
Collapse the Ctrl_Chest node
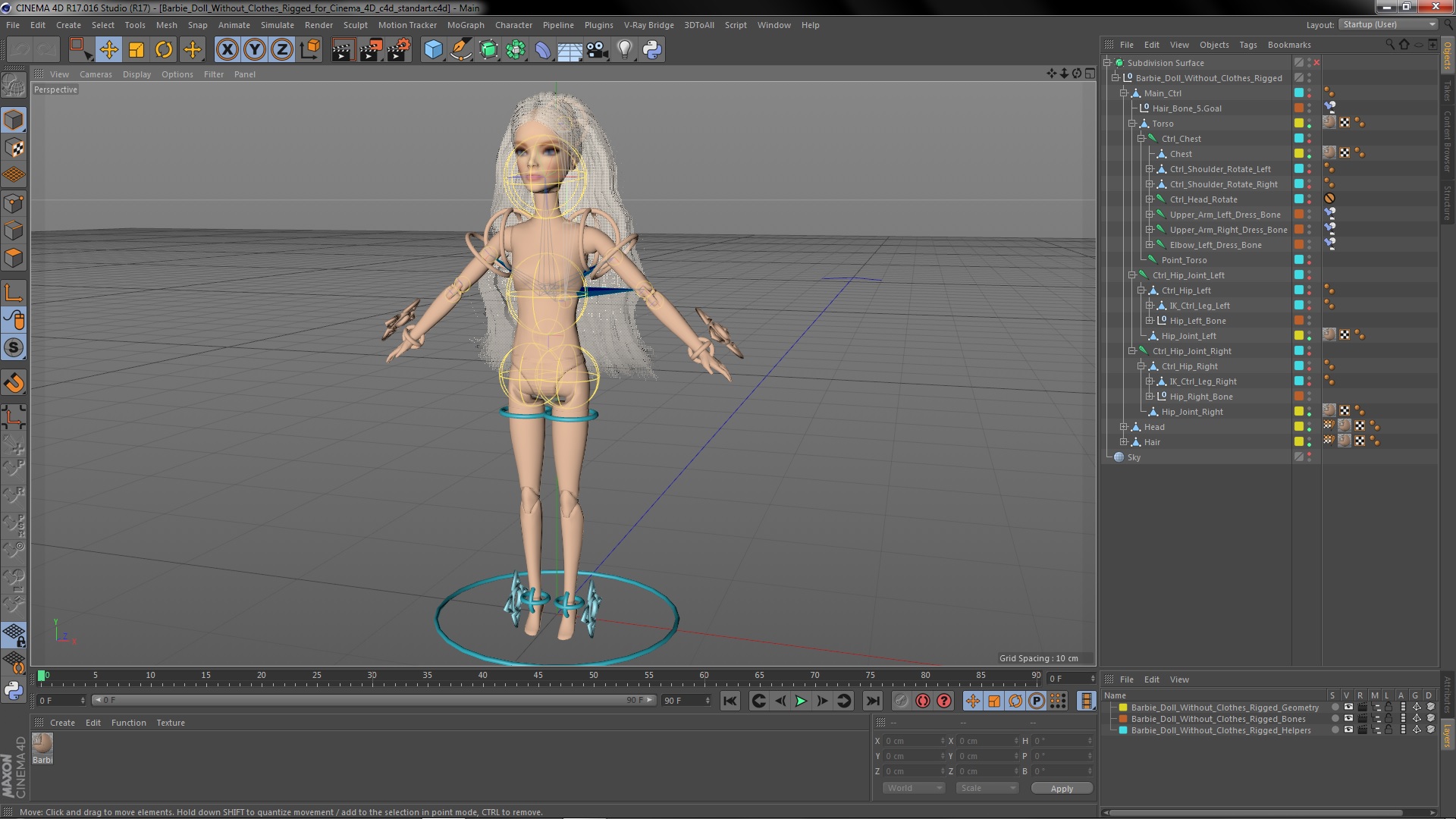tap(1141, 139)
